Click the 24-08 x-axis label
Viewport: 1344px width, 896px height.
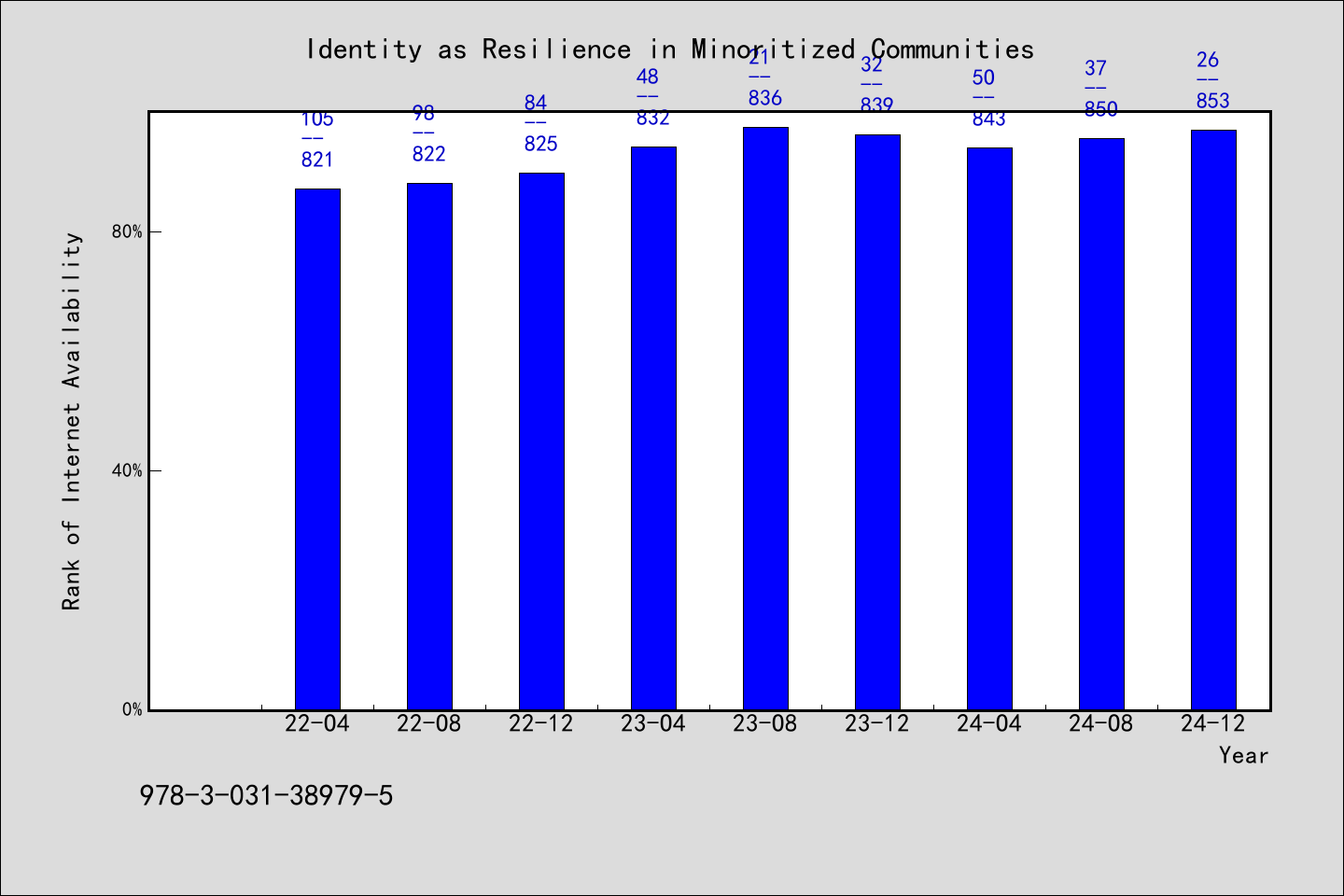[1101, 723]
